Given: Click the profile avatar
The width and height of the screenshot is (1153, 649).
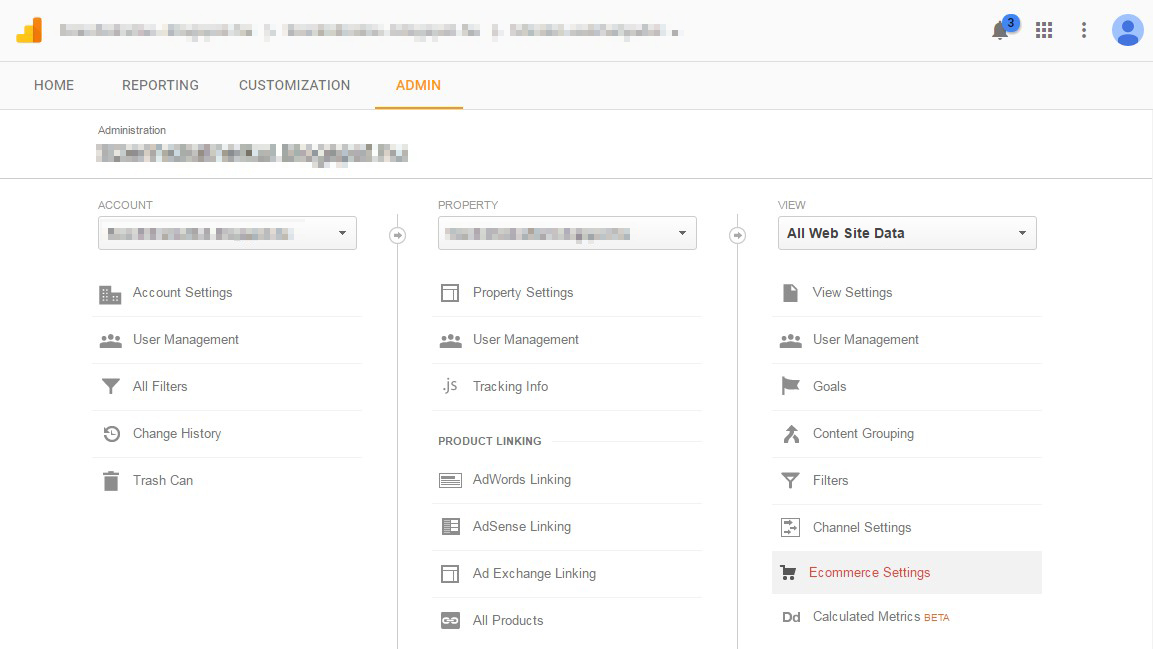Looking at the screenshot, I should pyautogui.click(x=1127, y=30).
